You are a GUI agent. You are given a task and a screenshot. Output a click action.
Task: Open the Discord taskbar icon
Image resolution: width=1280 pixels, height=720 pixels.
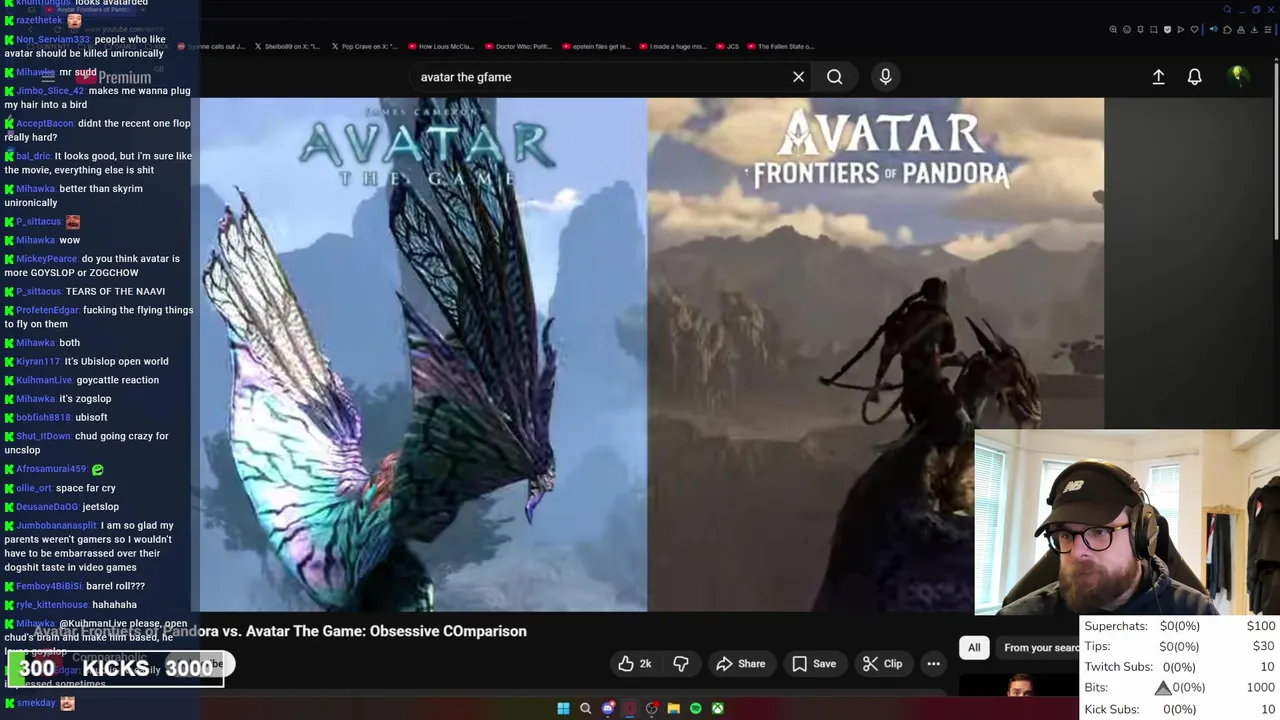pos(608,708)
